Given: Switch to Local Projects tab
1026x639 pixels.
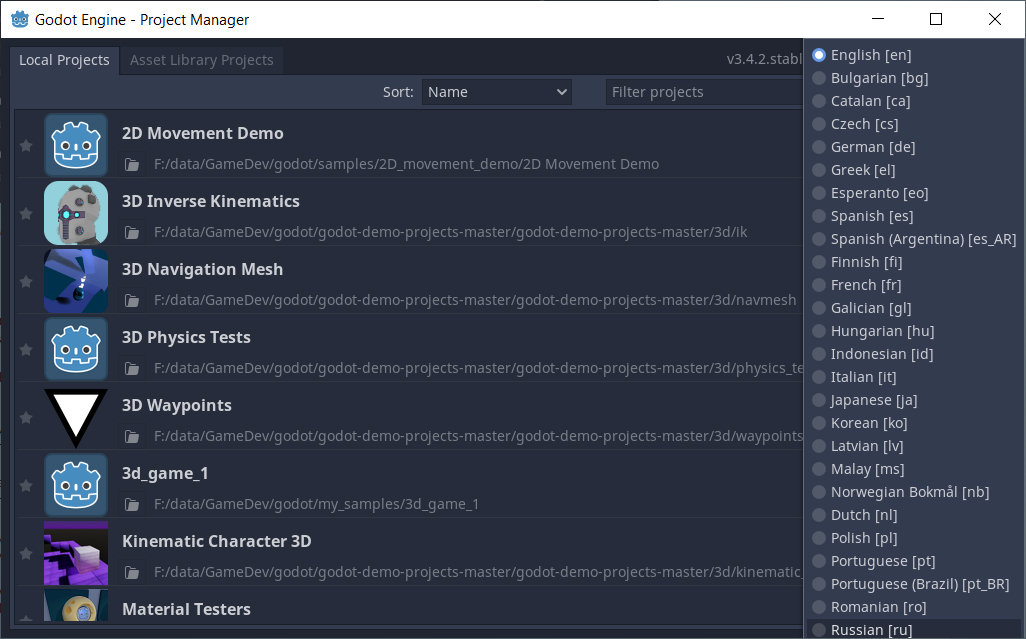Looking at the screenshot, I should [x=64, y=60].
